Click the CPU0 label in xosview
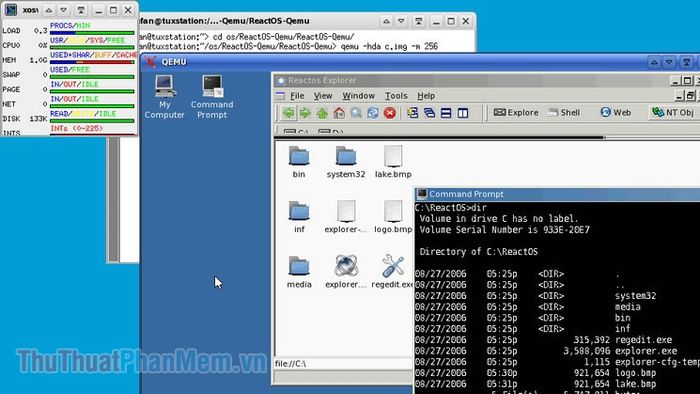700x394 pixels. [x=11, y=46]
